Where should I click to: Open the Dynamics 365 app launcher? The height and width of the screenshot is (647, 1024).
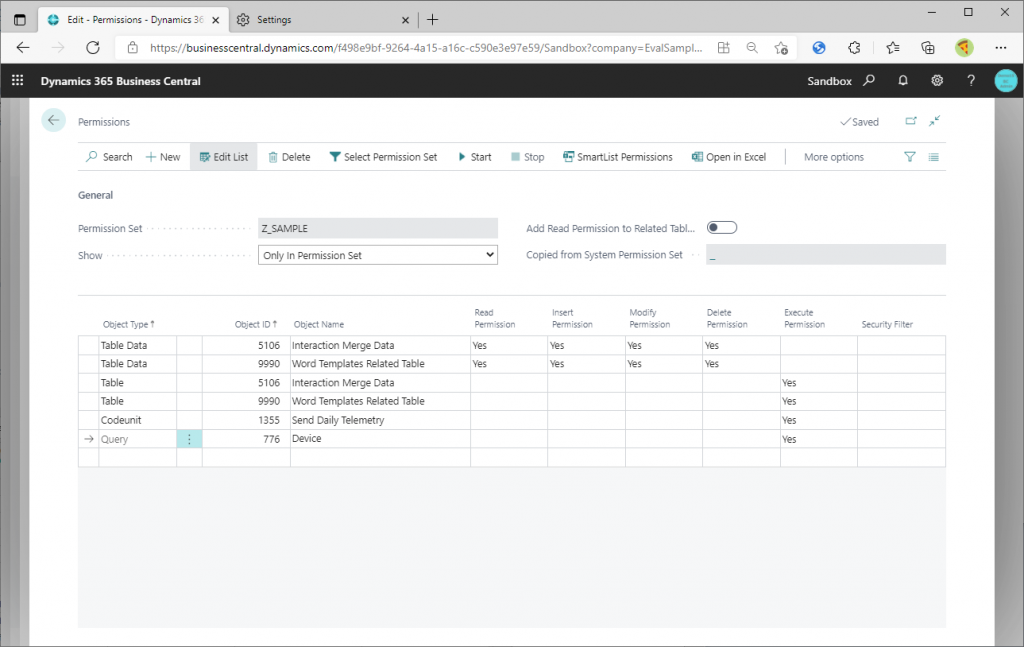coord(18,80)
